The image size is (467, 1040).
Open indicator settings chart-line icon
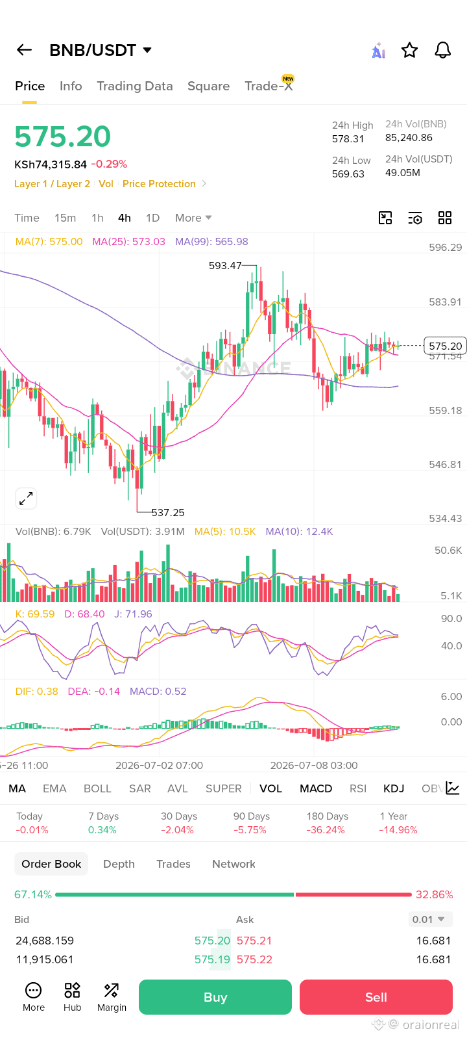452,788
